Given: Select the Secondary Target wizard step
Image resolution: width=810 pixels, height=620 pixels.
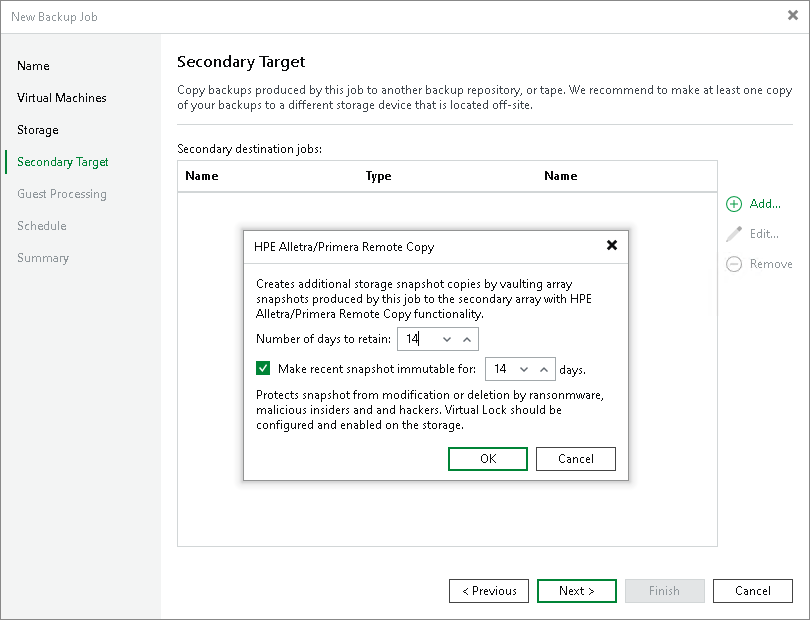Looking at the screenshot, I should coord(63,162).
